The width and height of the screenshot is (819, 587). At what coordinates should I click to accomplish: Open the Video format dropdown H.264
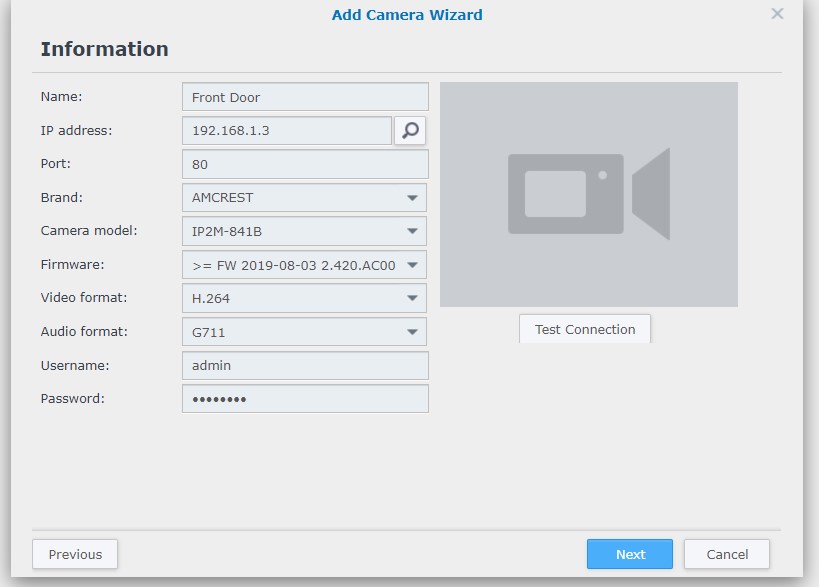coord(305,298)
